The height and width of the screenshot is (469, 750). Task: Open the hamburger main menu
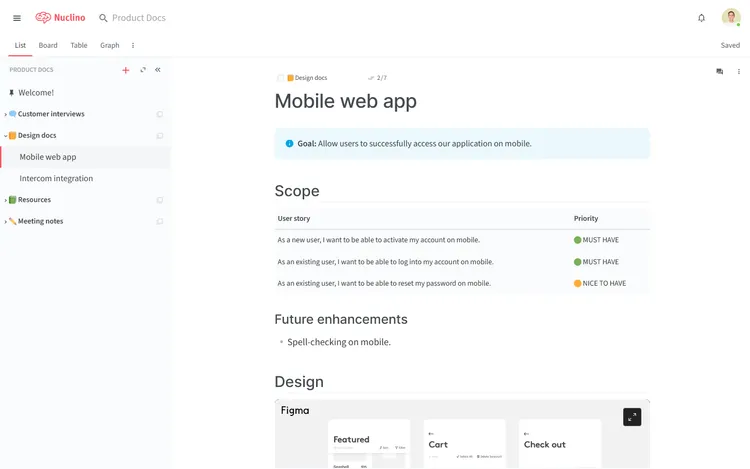click(17, 18)
